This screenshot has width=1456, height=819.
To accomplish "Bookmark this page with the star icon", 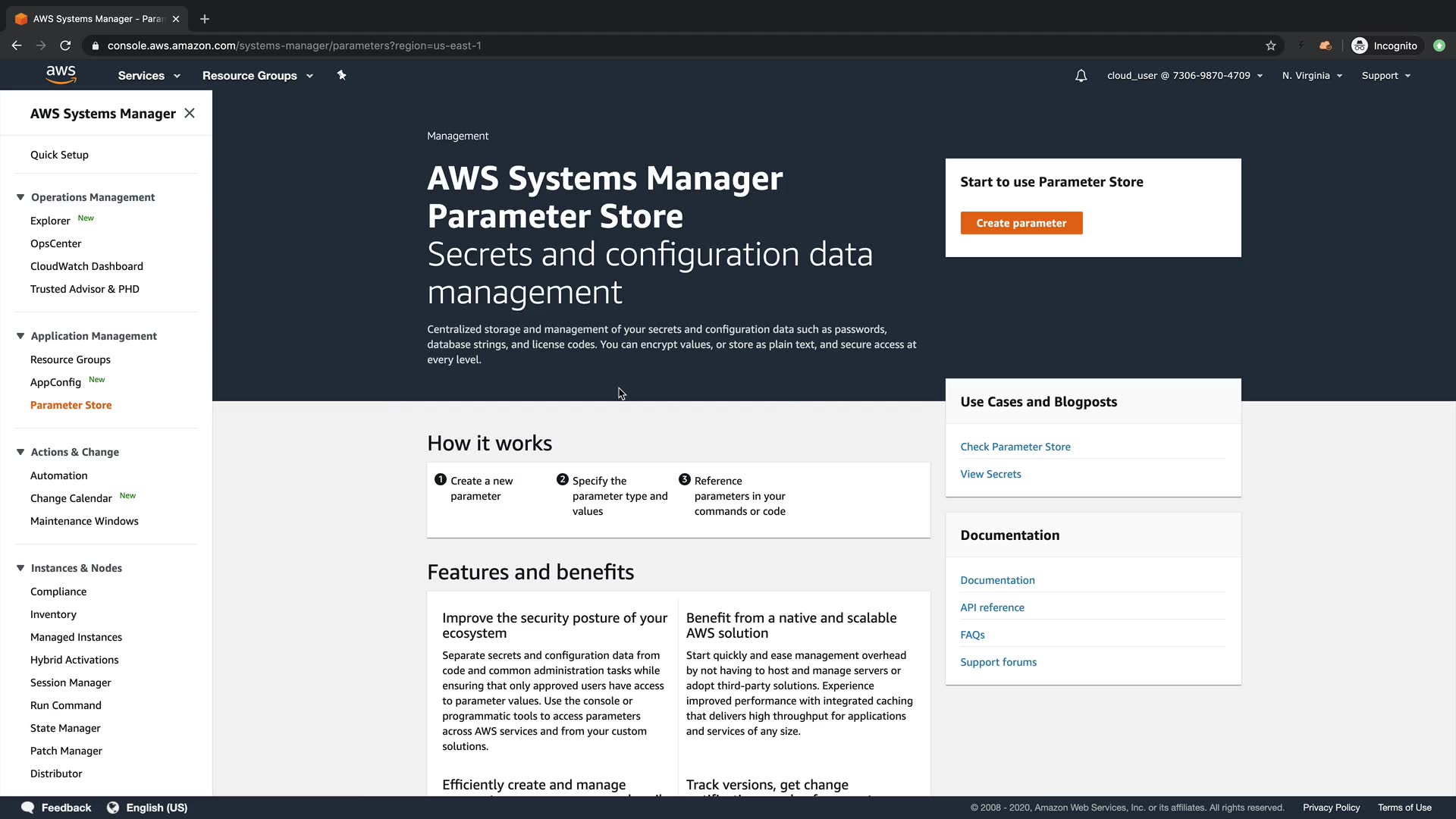I will click(1271, 45).
